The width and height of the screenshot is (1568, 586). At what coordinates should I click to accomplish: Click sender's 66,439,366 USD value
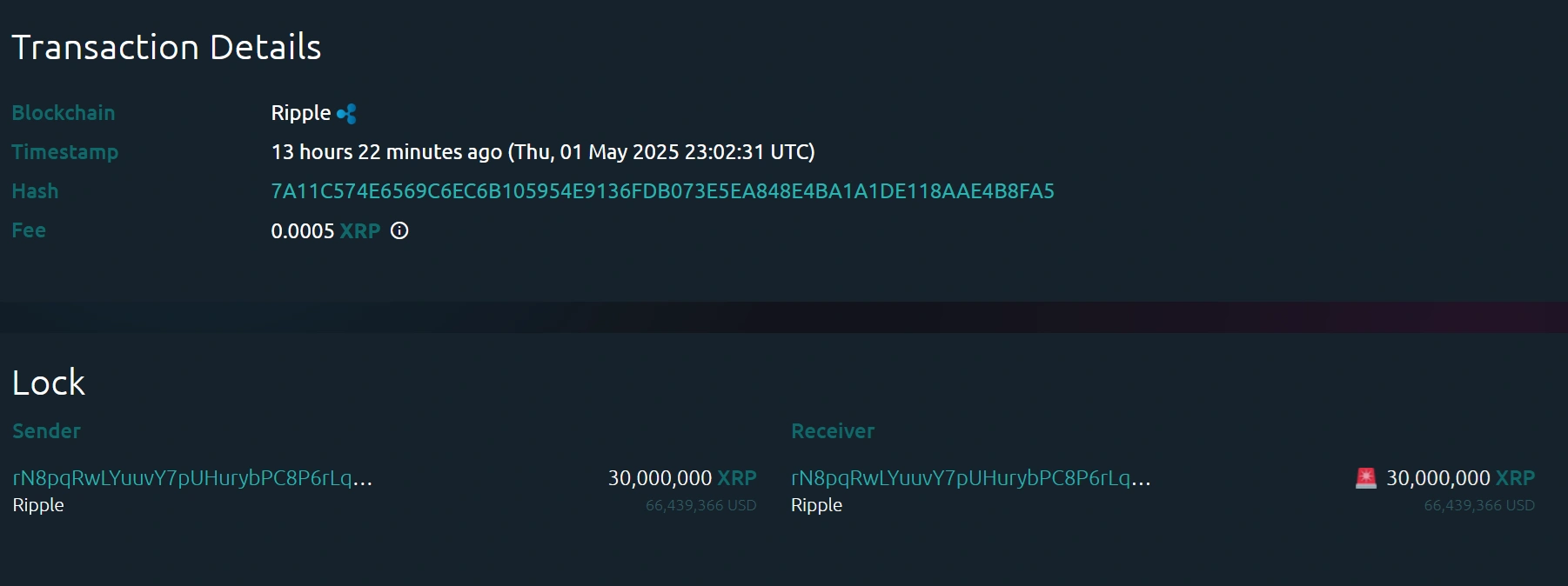click(x=700, y=505)
